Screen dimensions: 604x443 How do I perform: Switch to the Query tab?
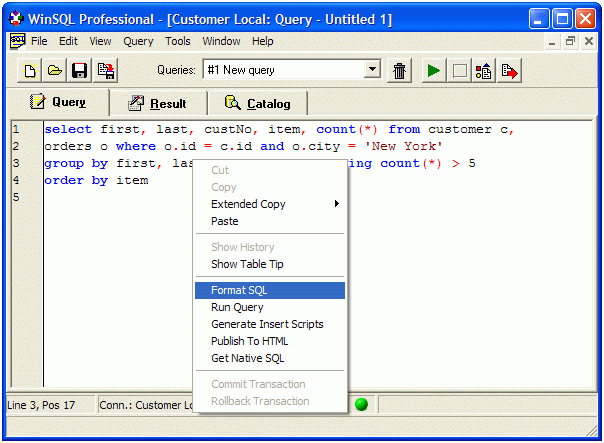click(58, 102)
